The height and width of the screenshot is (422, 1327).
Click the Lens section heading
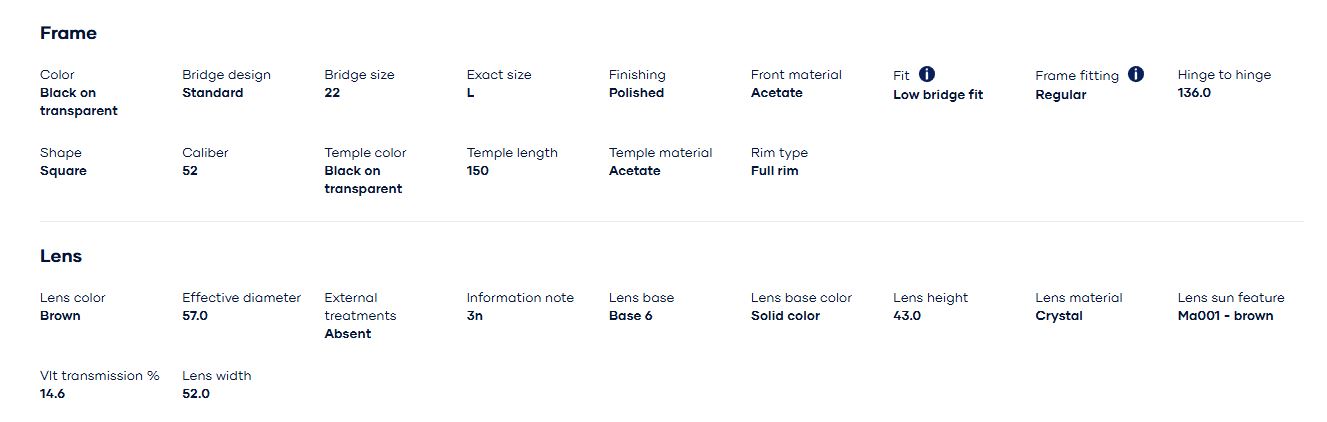(61, 256)
